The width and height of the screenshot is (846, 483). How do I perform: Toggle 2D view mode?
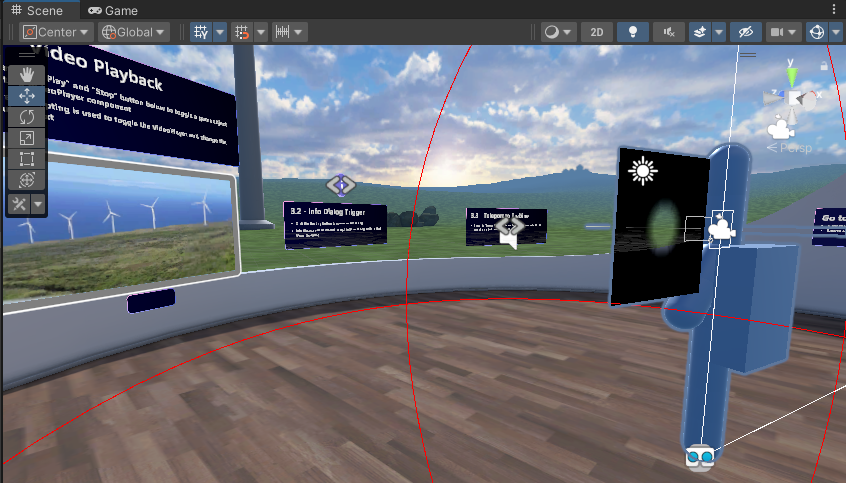pyautogui.click(x=597, y=32)
